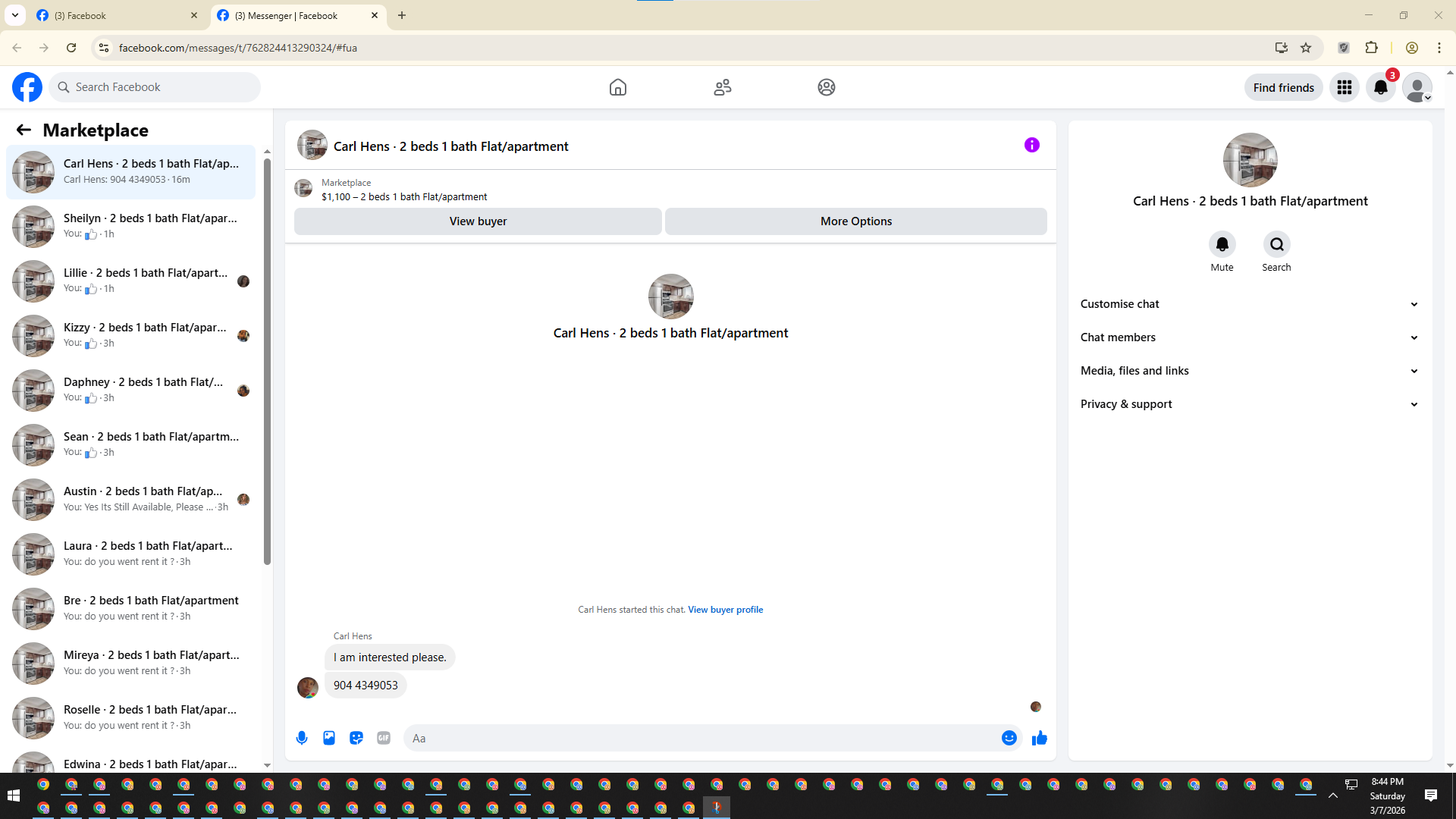The height and width of the screenshot is (819, 1456).
Task: Open the account profile menu
Action: [1417, 87]
